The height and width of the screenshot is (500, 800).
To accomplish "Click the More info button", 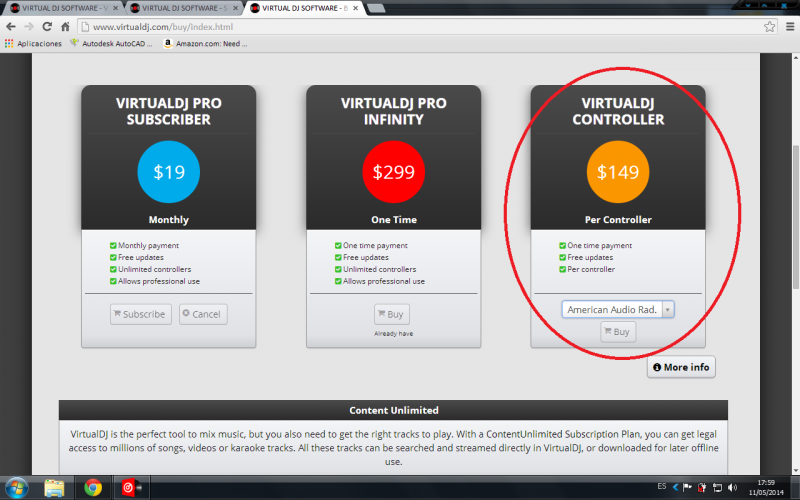I will 681,367.
